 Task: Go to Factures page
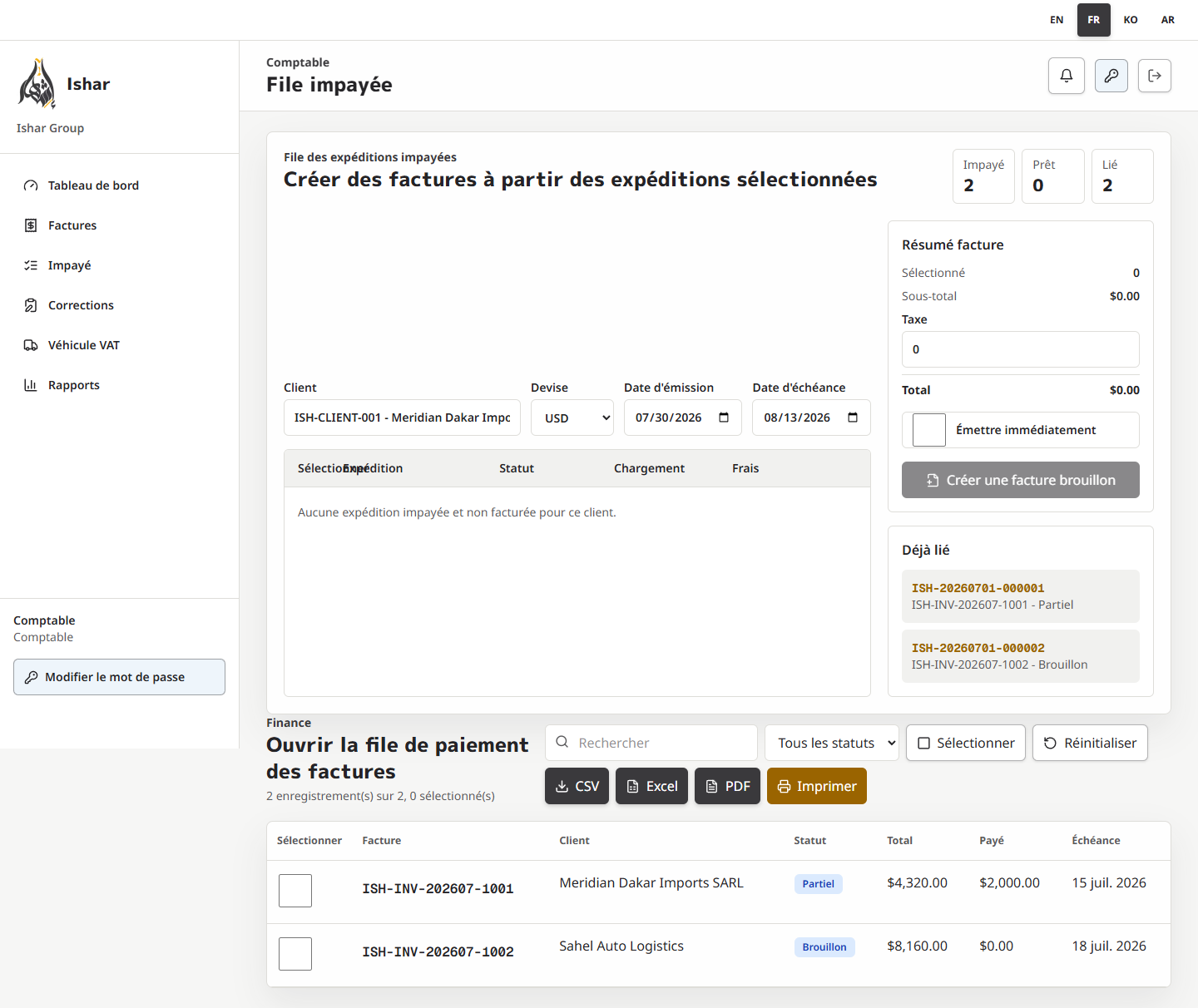tap(120, 225)
